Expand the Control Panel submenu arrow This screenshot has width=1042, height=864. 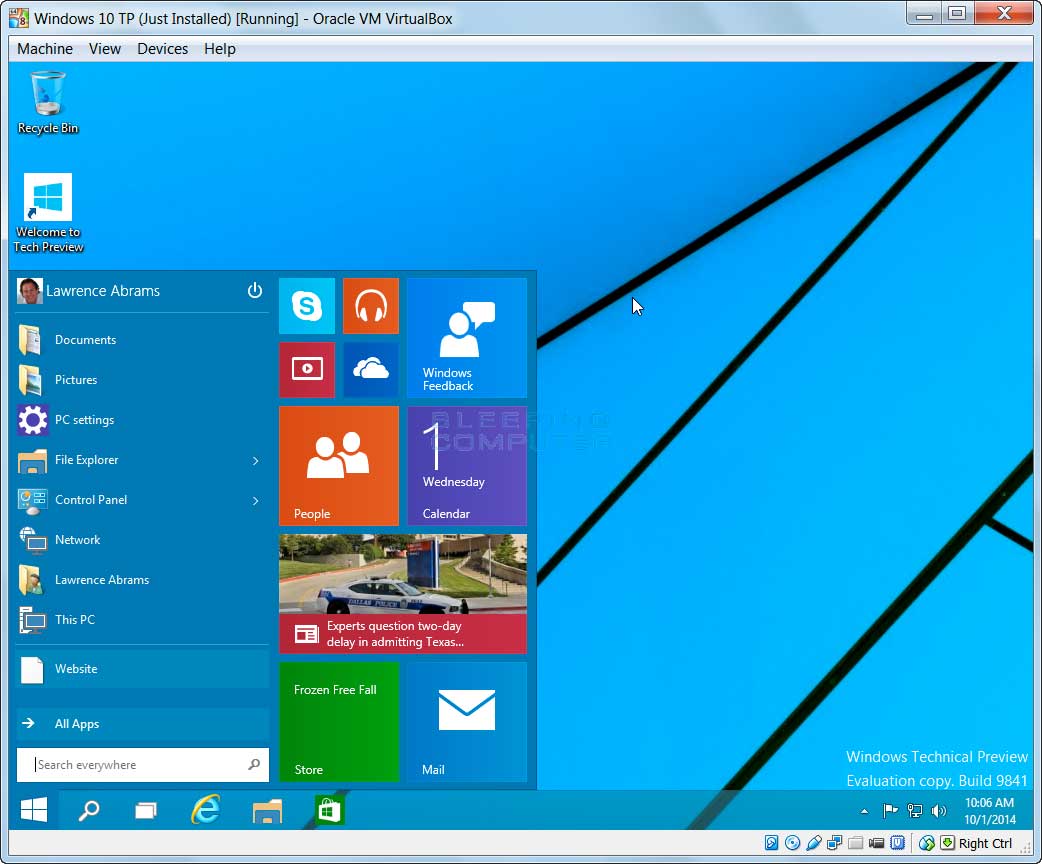(256, 501)
